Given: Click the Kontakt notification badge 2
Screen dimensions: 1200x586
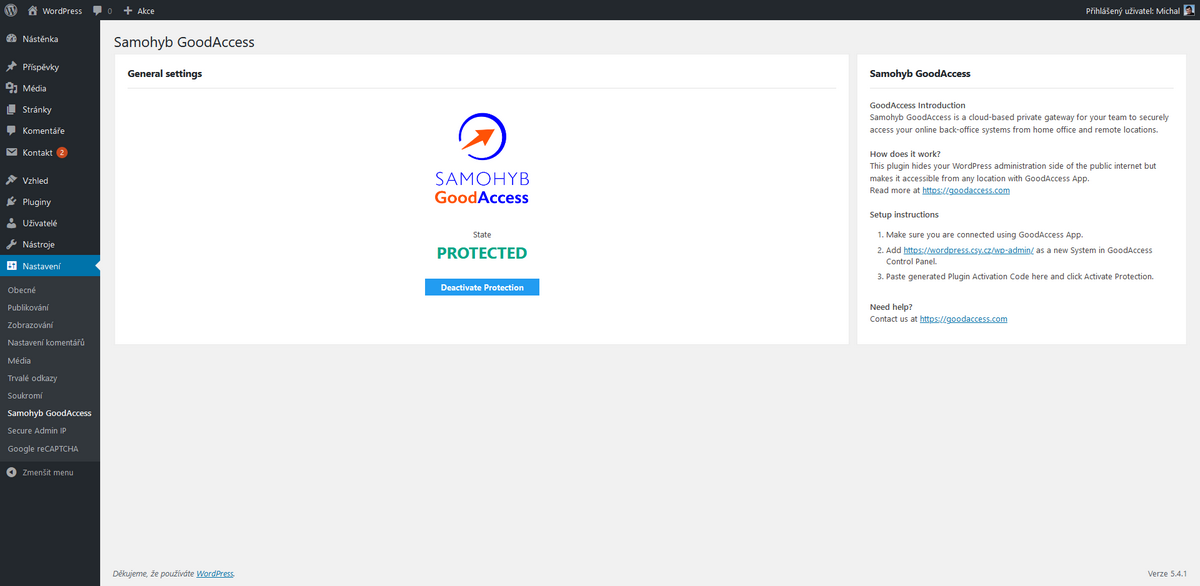Looking at the screenshot, I should click(62, 153).
